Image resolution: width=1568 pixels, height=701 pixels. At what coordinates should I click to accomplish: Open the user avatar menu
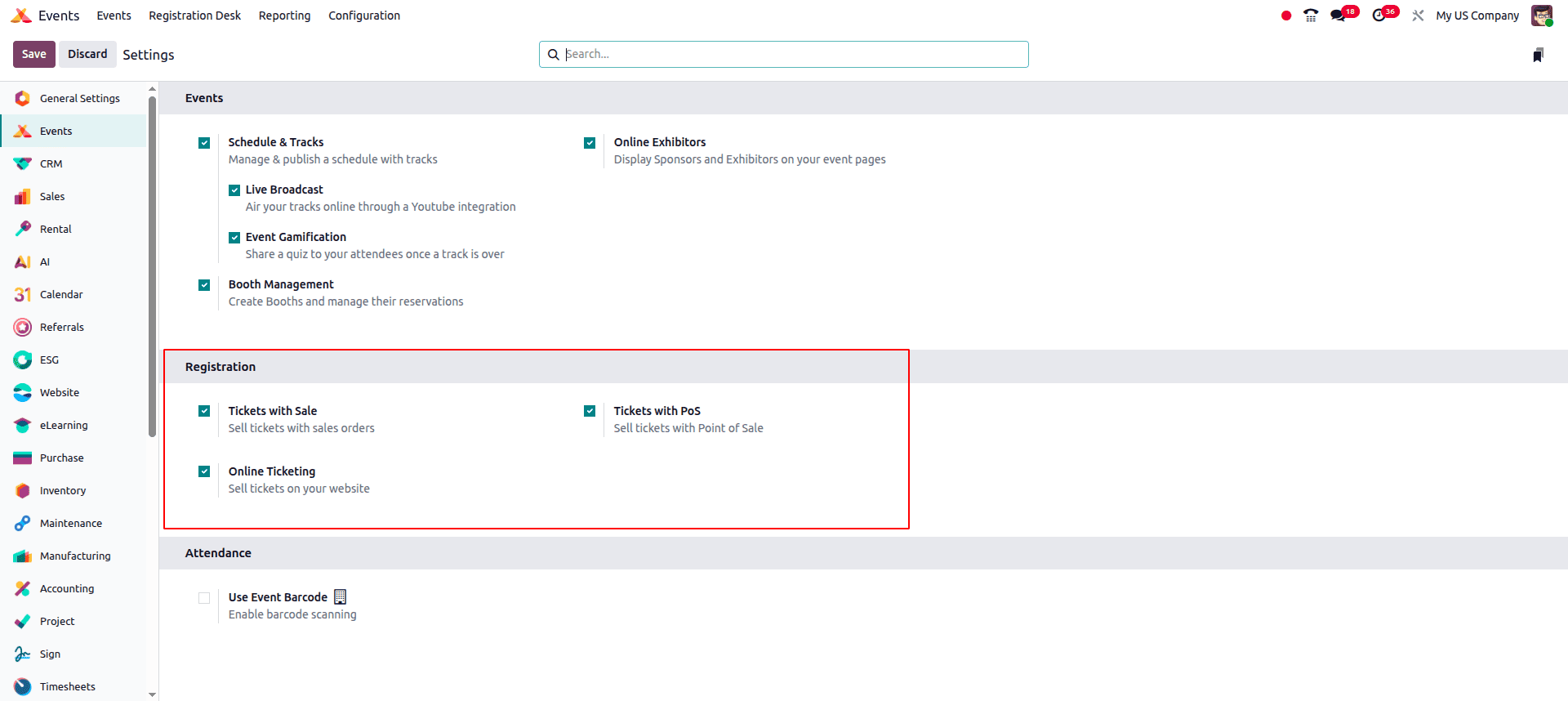pyautogui.click(x=1542, y=16)
